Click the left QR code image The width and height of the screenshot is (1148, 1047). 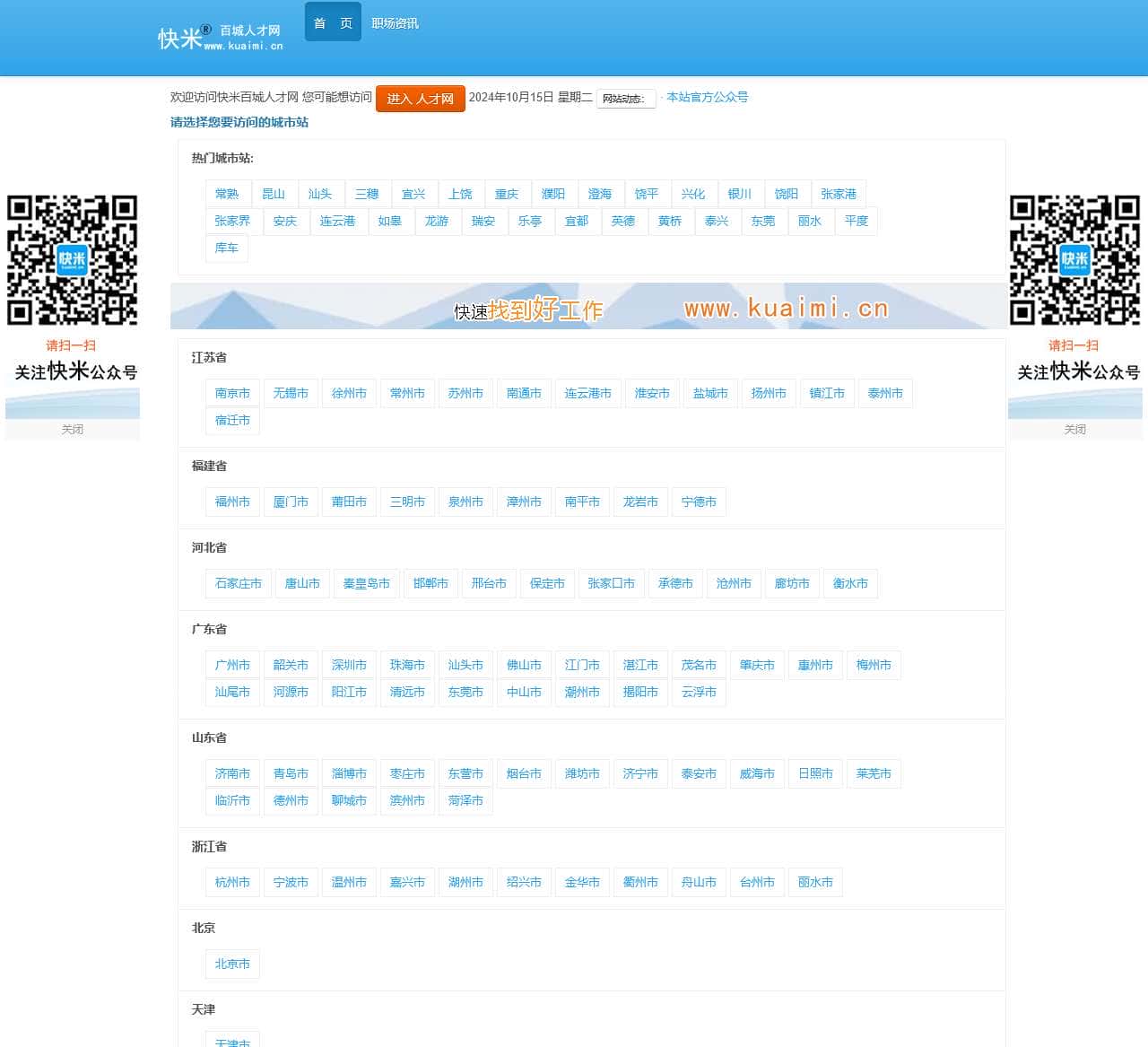[72, 260]
